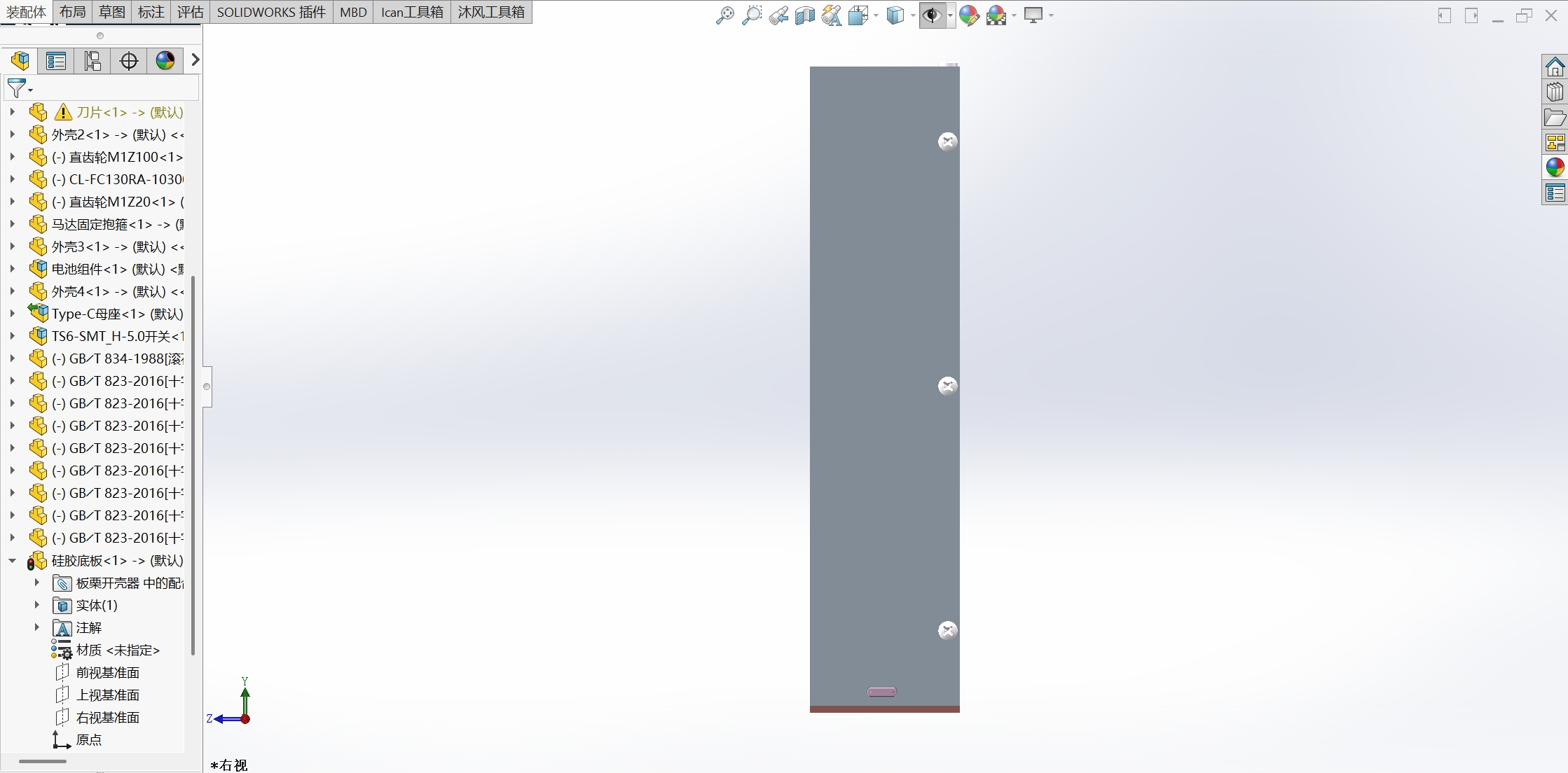Open the Edit Appearance tool
This screenshot has height=773, width=1568.
pyautogui.click(x=969, y=15)
